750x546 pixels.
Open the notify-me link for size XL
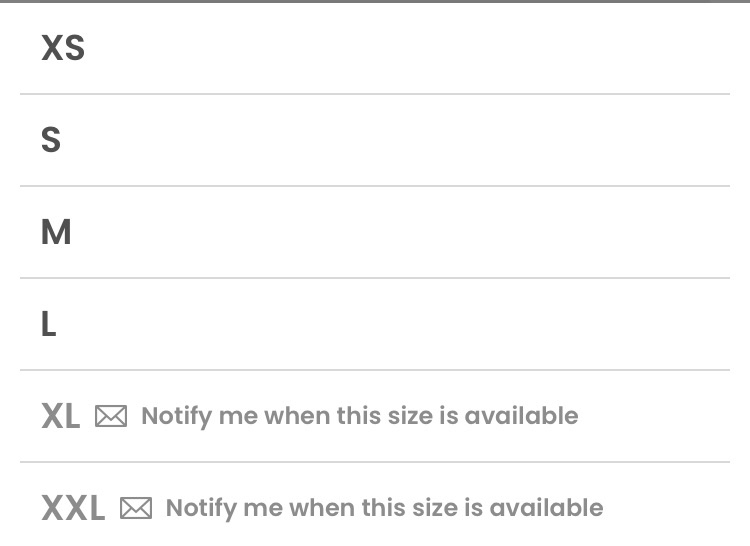point(360,416)
